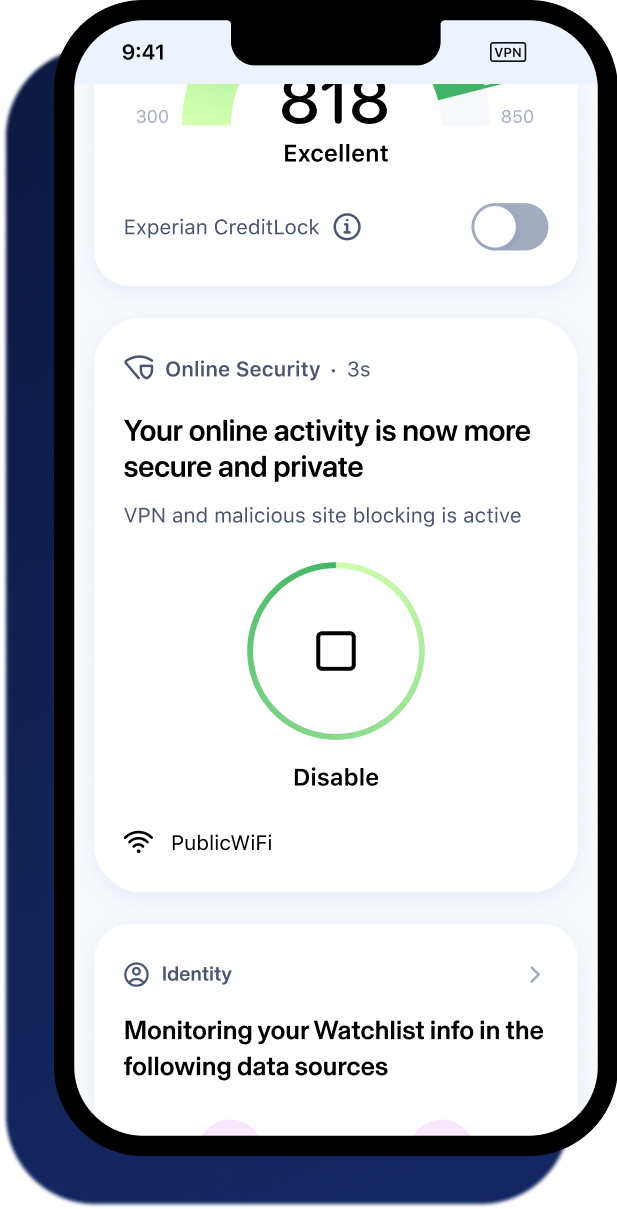Image resolution: width=617 pixels, height=1209 pixels.
Task: Tap the Identity person icon
Action: pyautogui.click(x=136, y=974)
